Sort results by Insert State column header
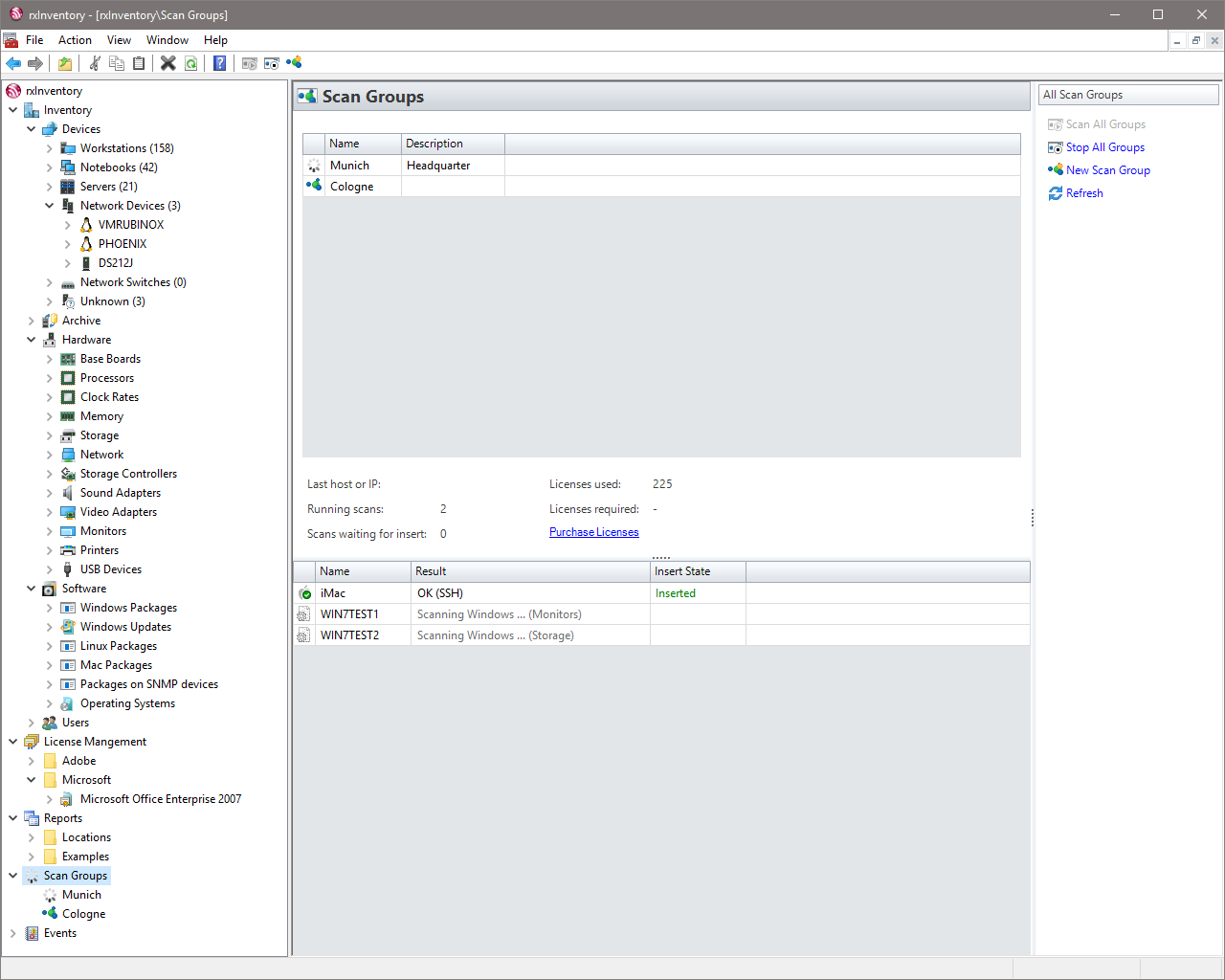The height and width of the screenshot is (980, 1225). tap(698, 571)
